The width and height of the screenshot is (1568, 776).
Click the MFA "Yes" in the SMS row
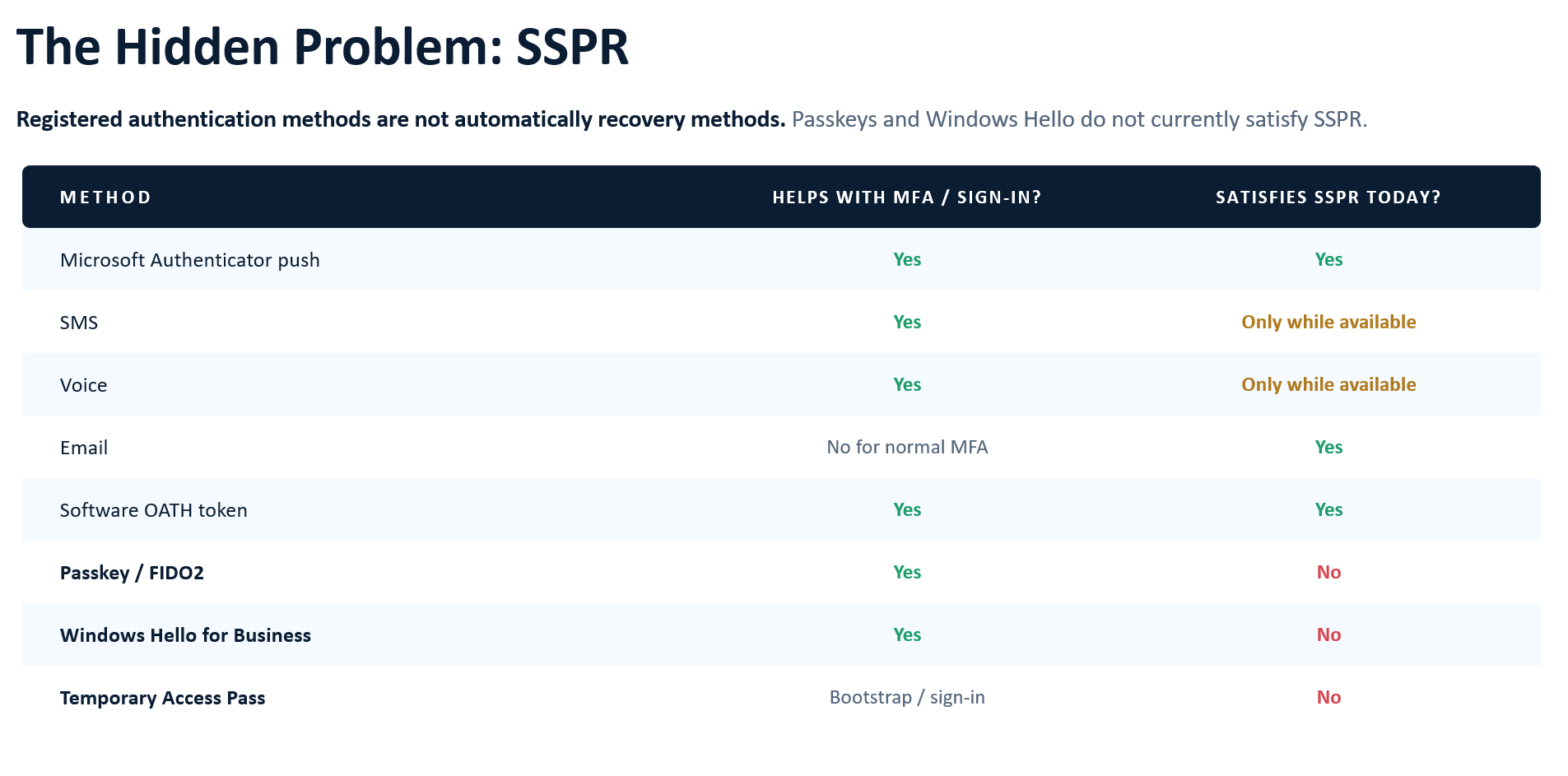(907, 322)
